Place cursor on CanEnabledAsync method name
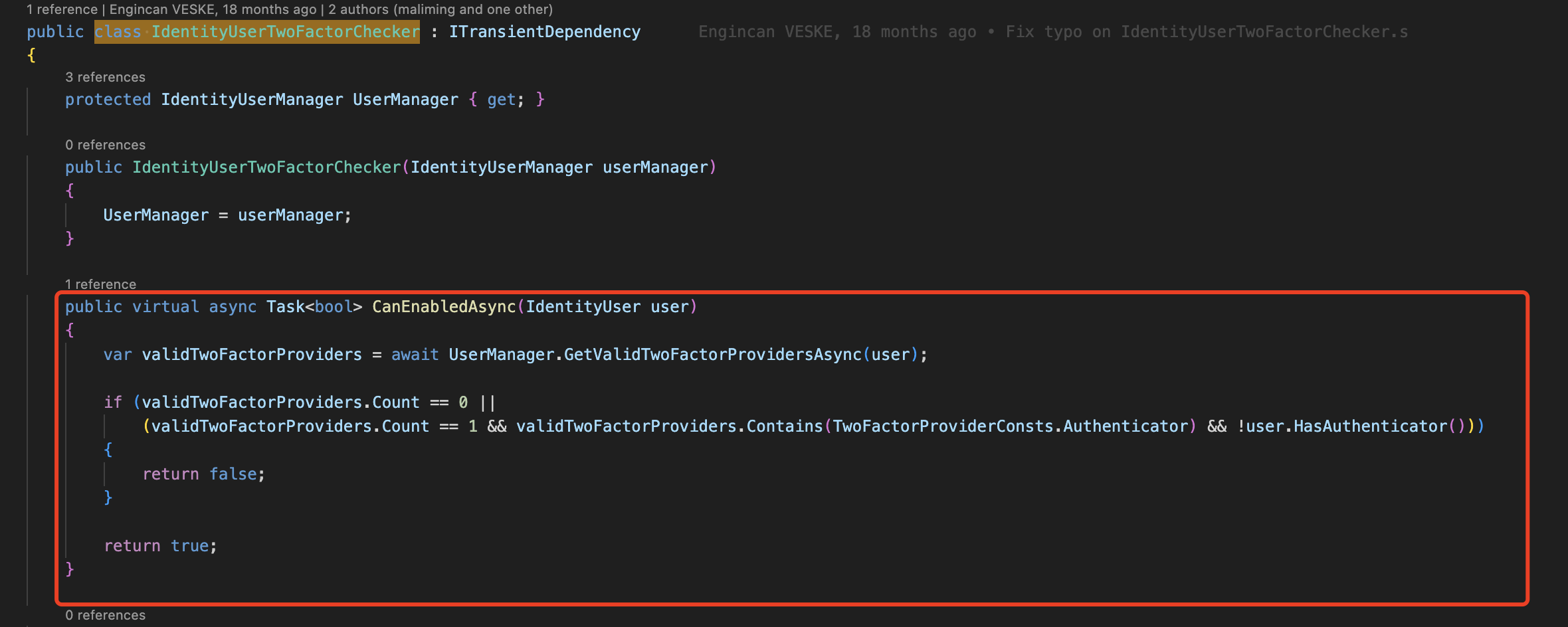 pos(443,307)
